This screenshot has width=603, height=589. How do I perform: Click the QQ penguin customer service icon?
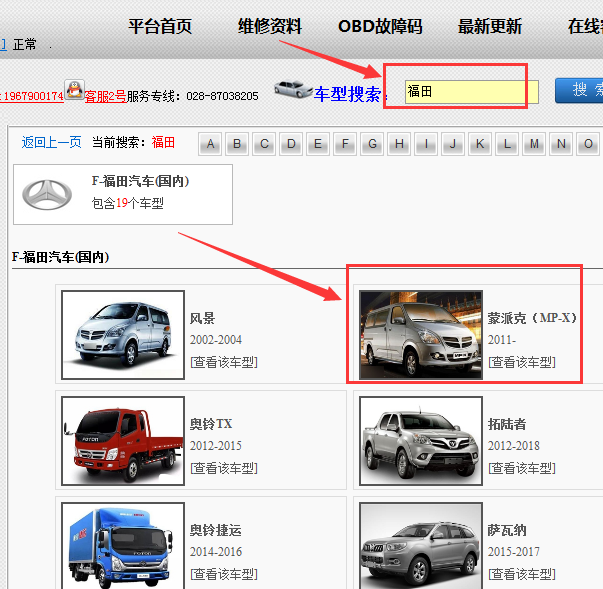pos(74,90)
